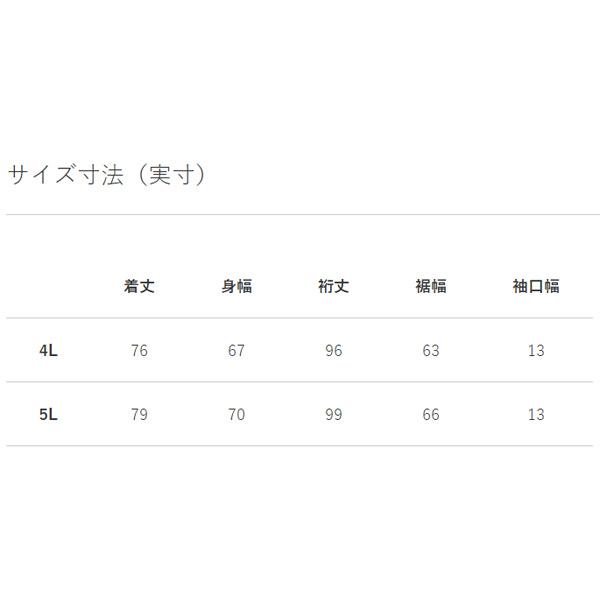Click the サイズ寸法（実寸） heading
600x600 pixels.
point(108,175)
